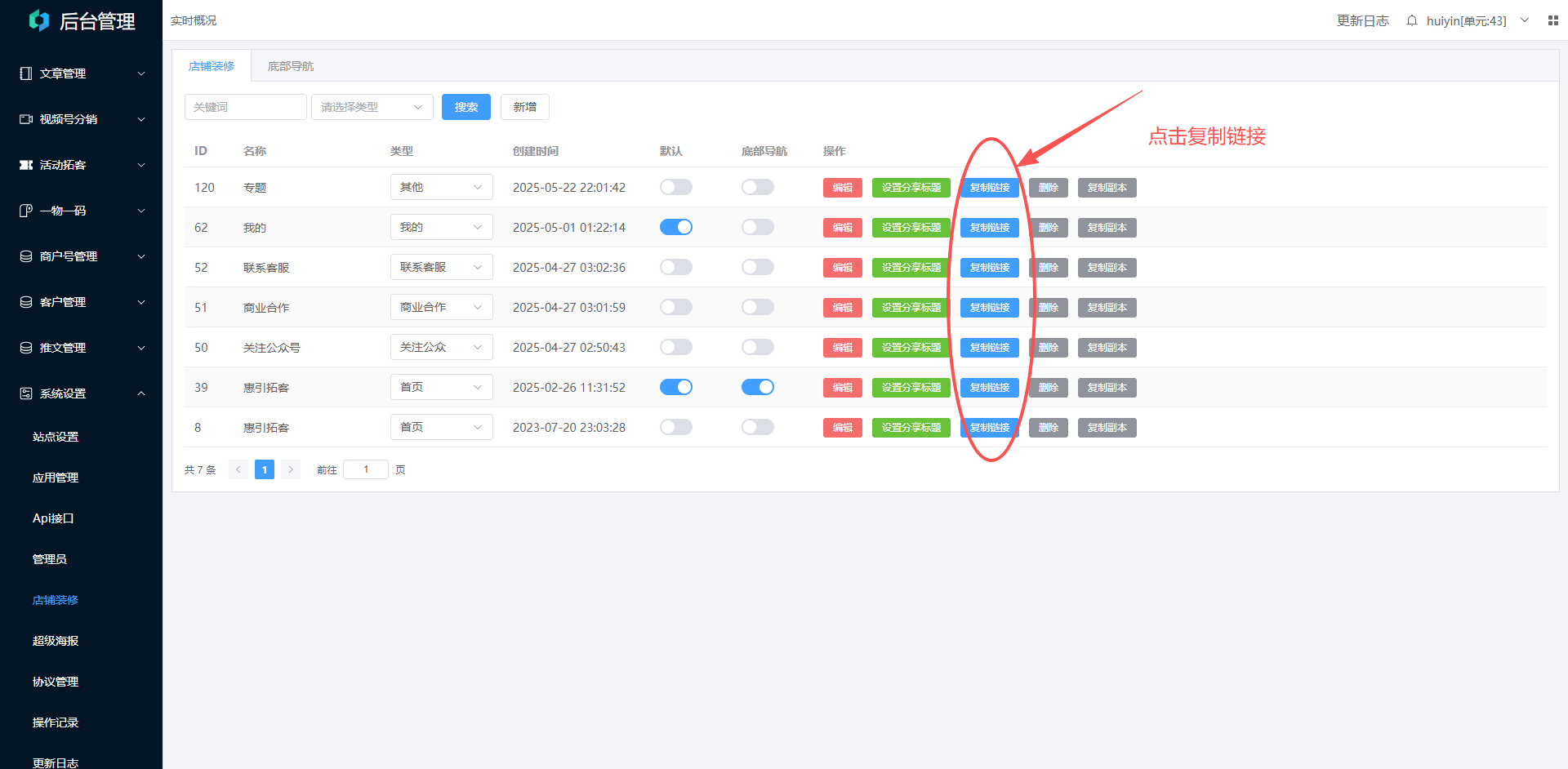Switch to the 底部导航 tab
1568x769 pixels.
(x=290, y=66)
